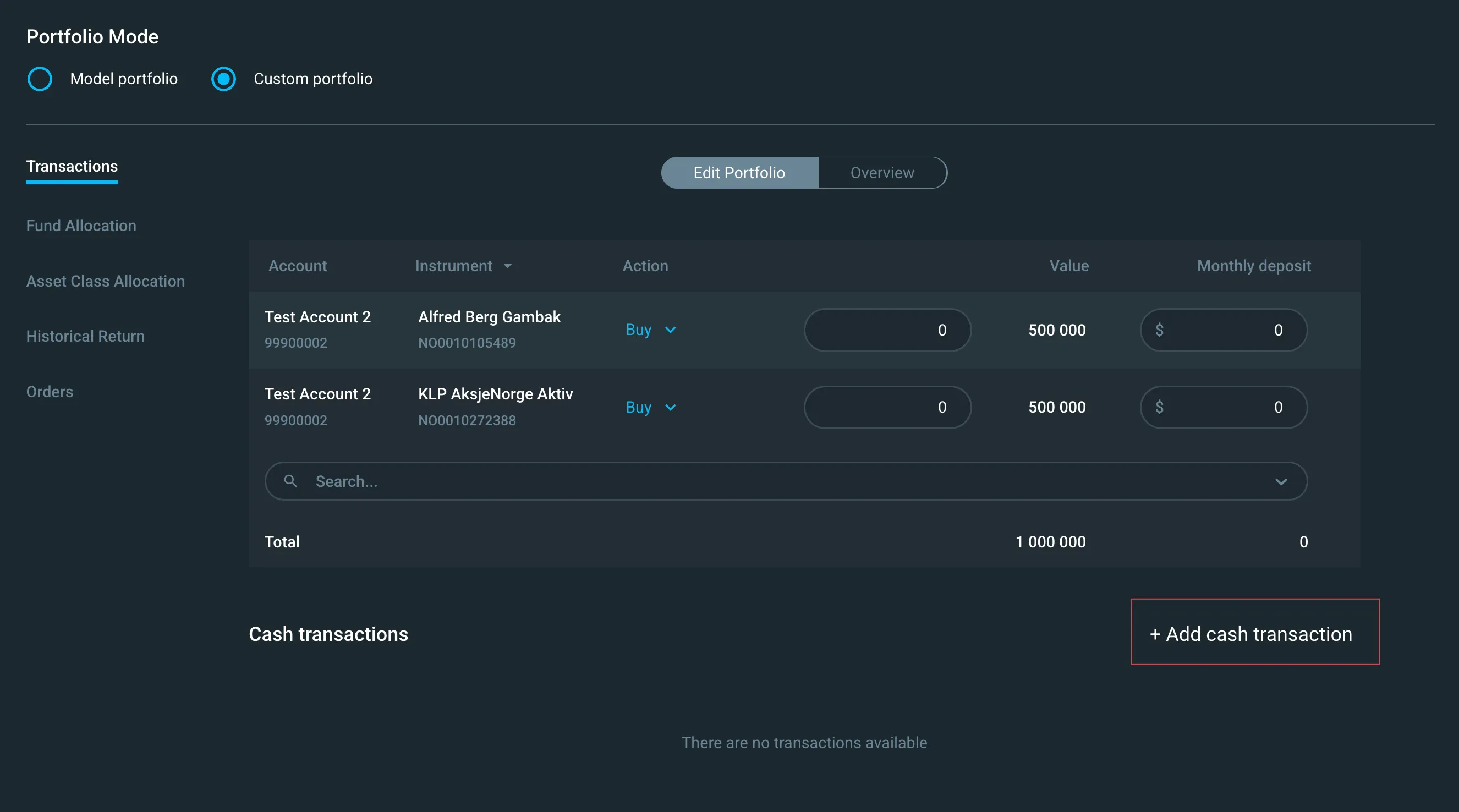This screenshot has width=1459, height=812.
Task: Open the Historical Return section
Action: [x=85, y=336]
